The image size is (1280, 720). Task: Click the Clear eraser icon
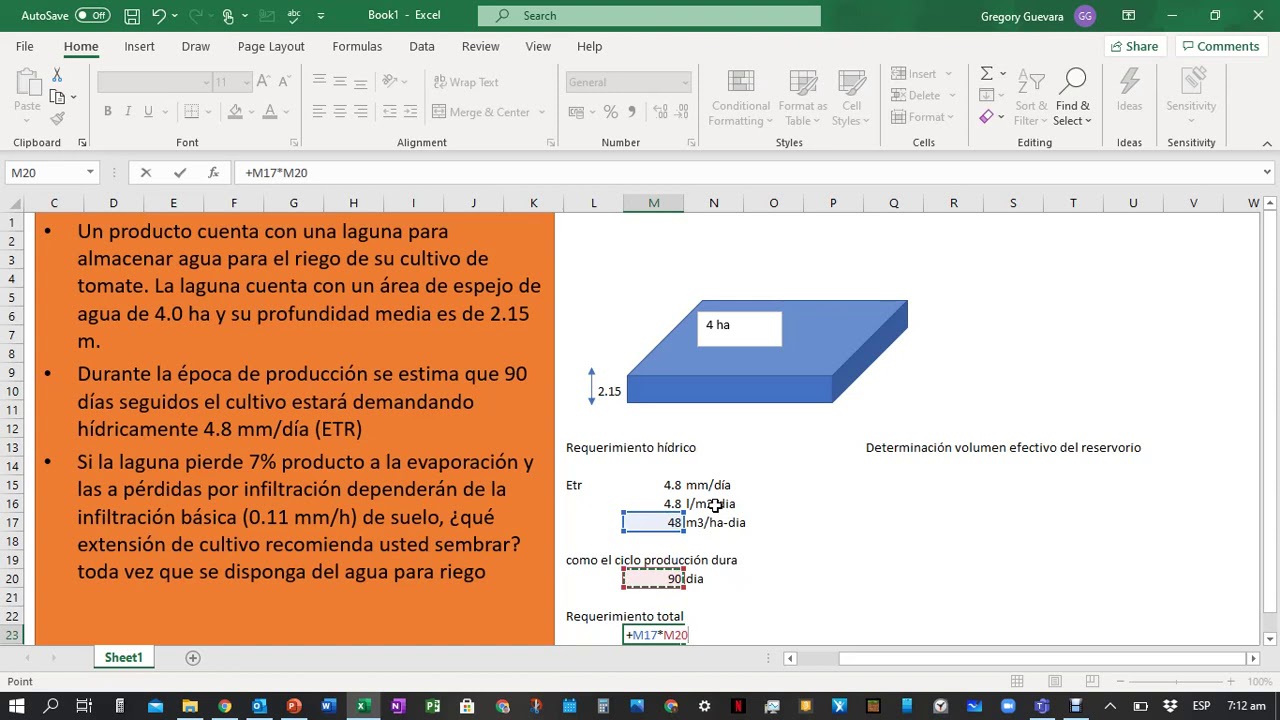coord(987,117)
